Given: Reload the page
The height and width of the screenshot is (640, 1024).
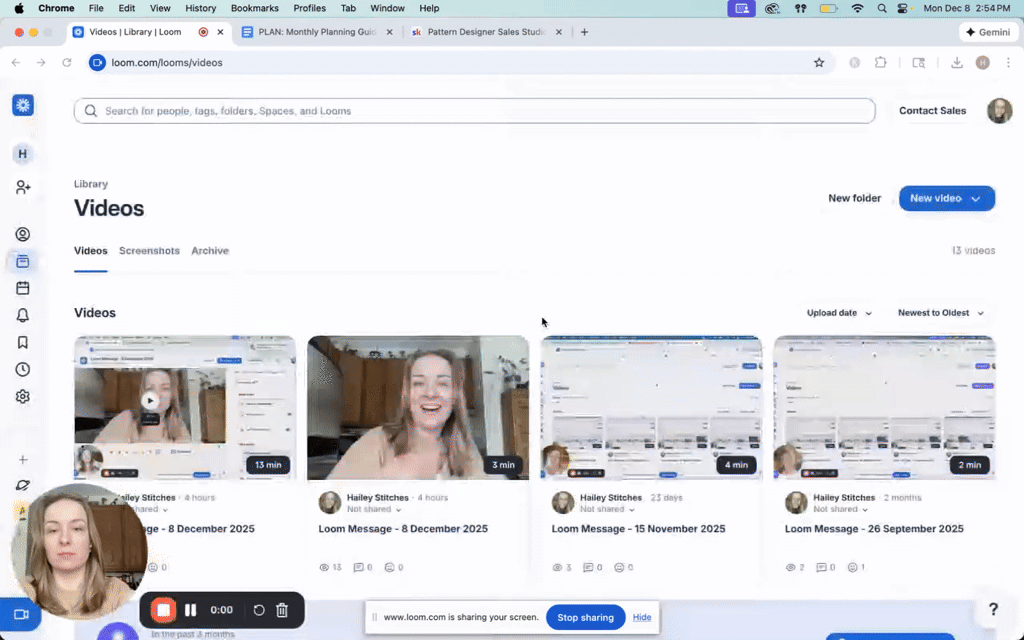Looking at the screenshot, I should (67, 63).
